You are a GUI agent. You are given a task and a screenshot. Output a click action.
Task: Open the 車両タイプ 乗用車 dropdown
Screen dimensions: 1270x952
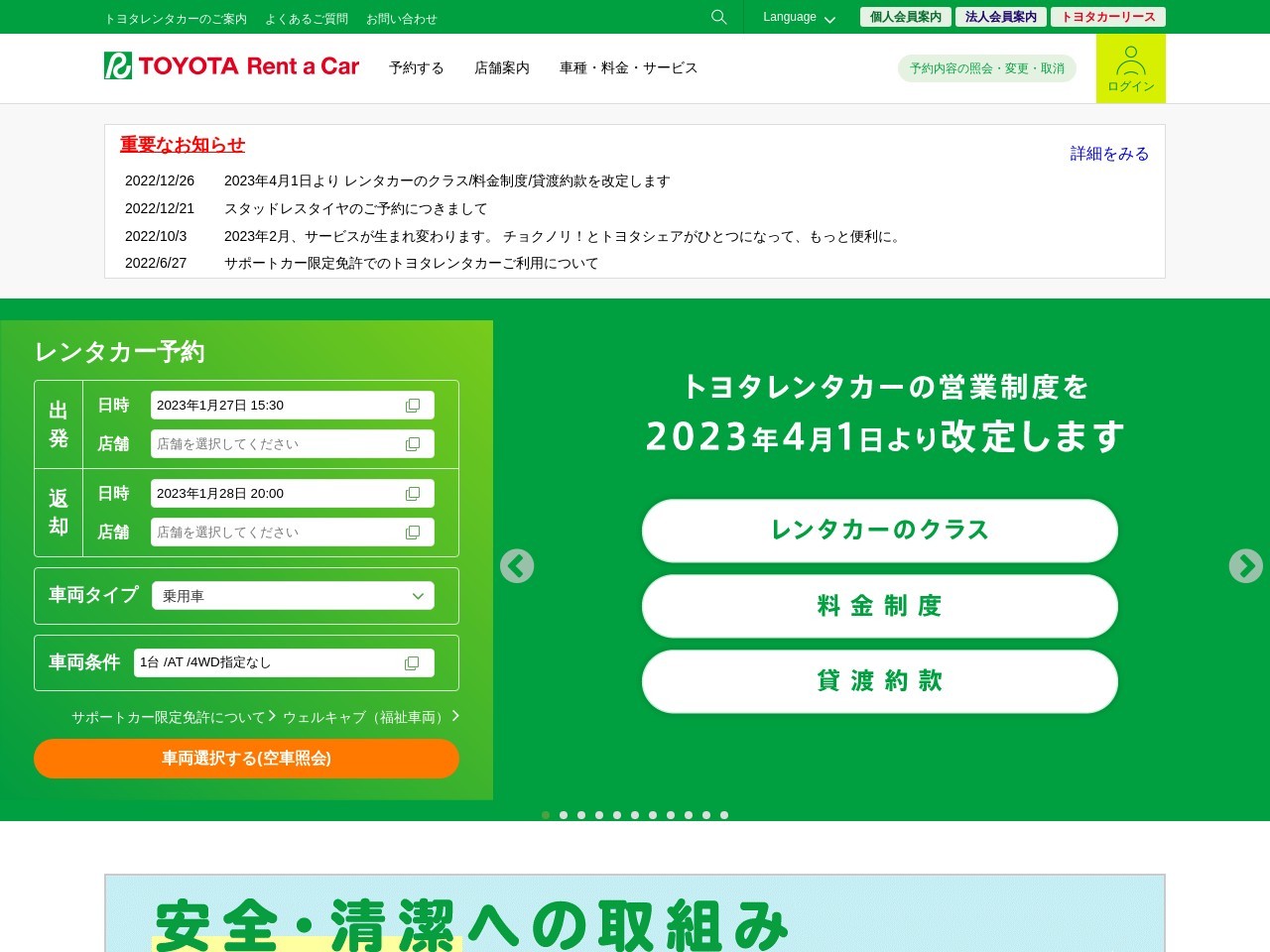click(293, 596)
